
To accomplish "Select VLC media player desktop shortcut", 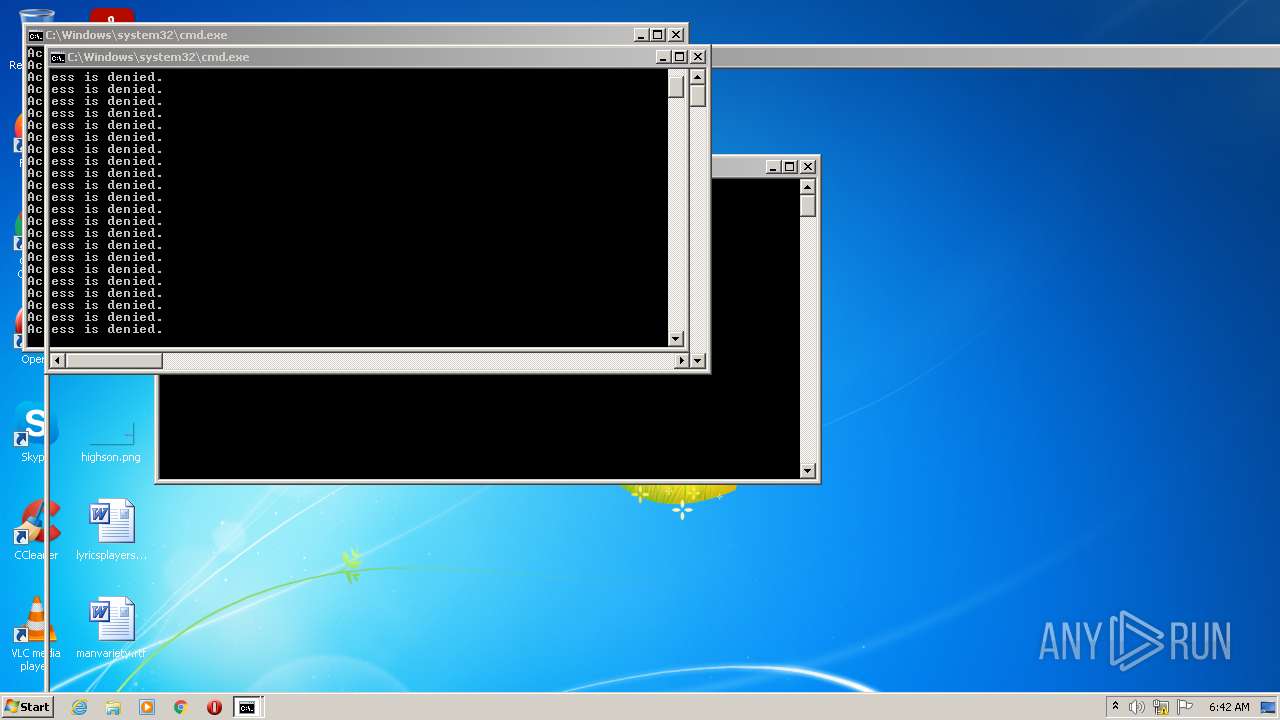I will tap(36, 634).
